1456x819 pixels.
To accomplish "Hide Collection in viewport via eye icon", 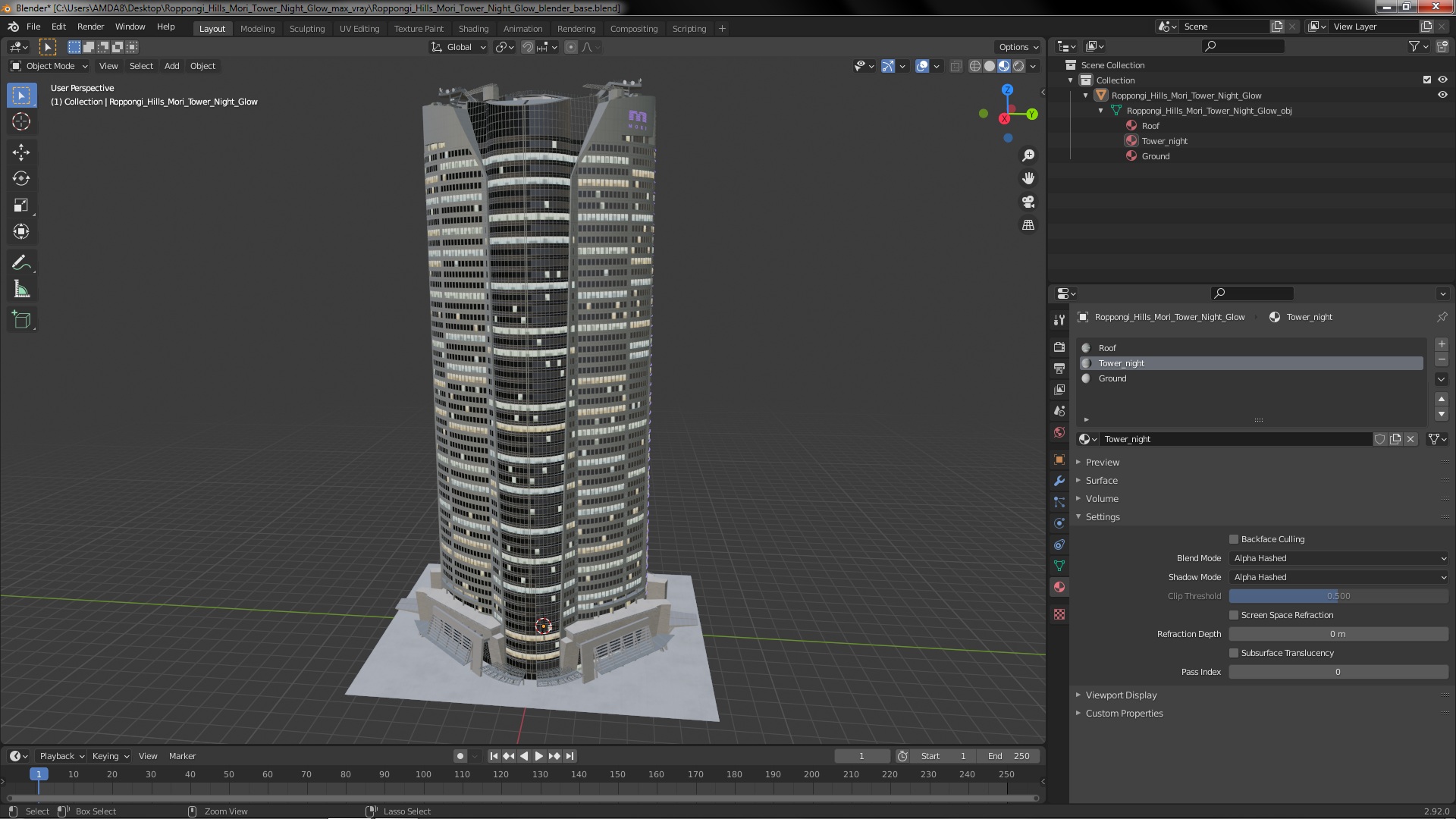I will (1442, 80).
